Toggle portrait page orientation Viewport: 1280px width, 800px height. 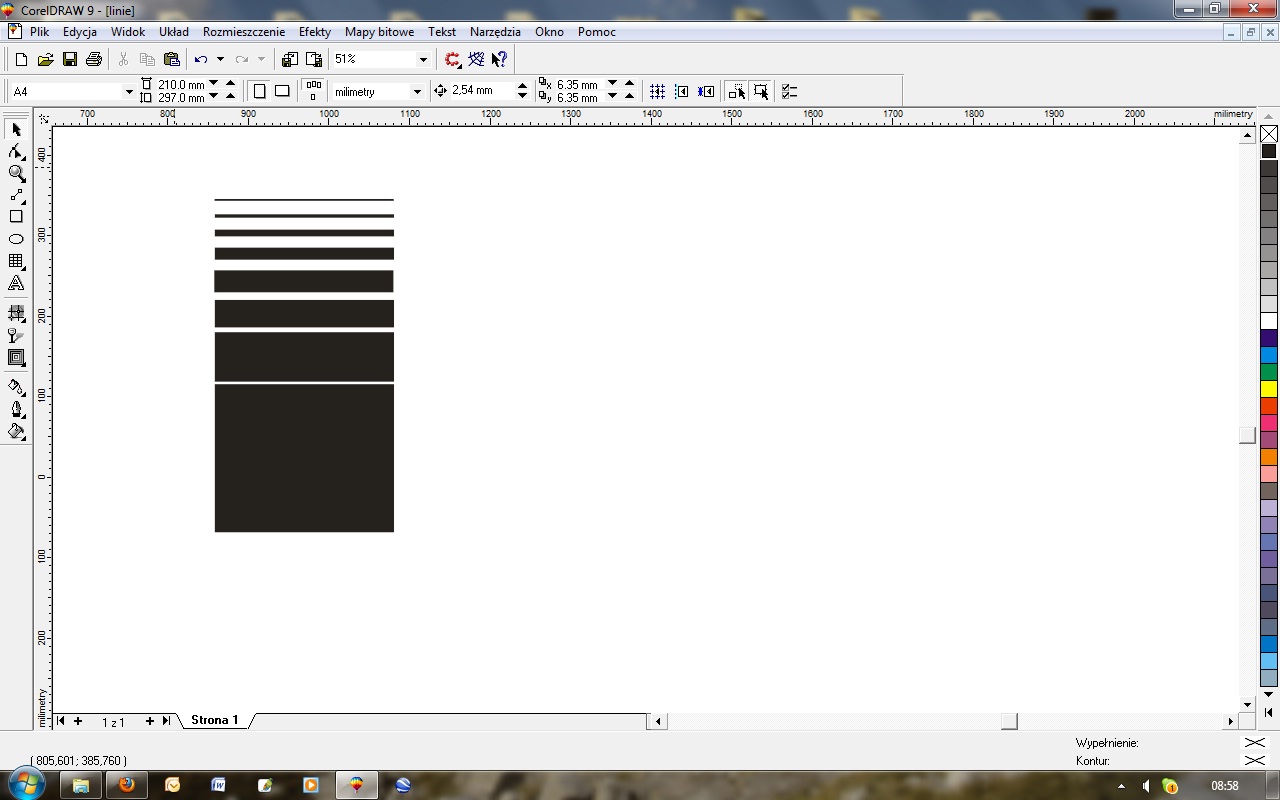tap(259, 91)
